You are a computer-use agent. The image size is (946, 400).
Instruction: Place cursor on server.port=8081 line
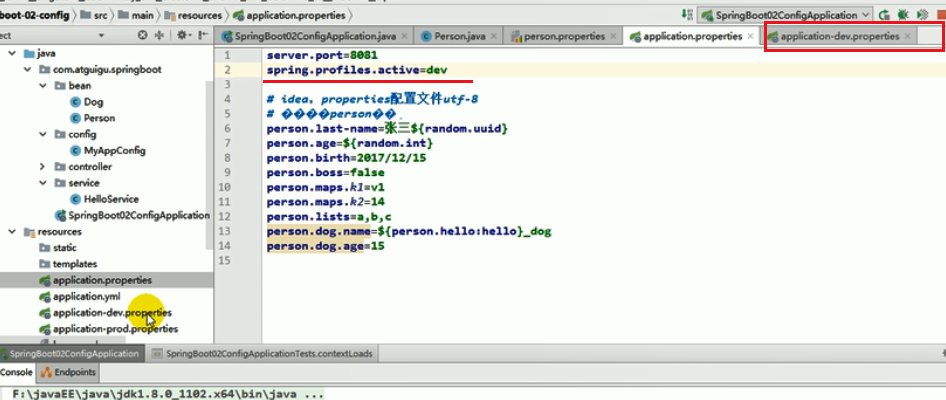click(322, 56)
